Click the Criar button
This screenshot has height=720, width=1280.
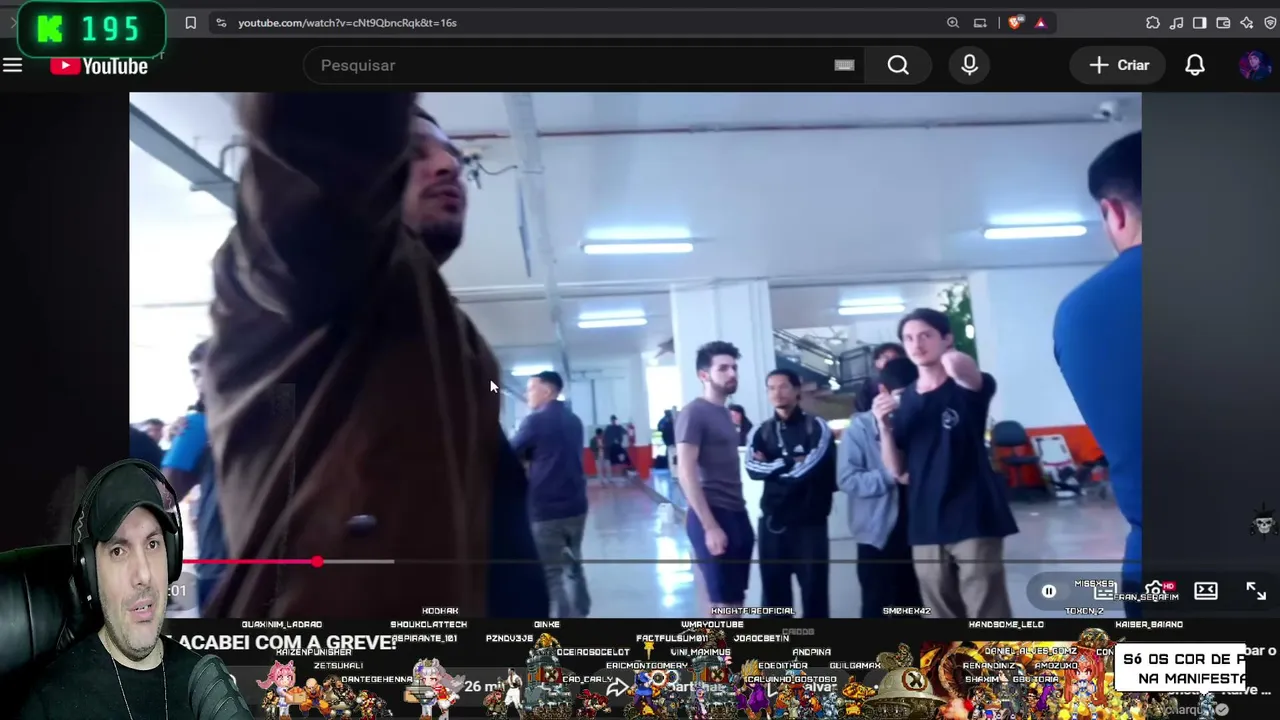pyautogui.click(x=1120, y=65)
